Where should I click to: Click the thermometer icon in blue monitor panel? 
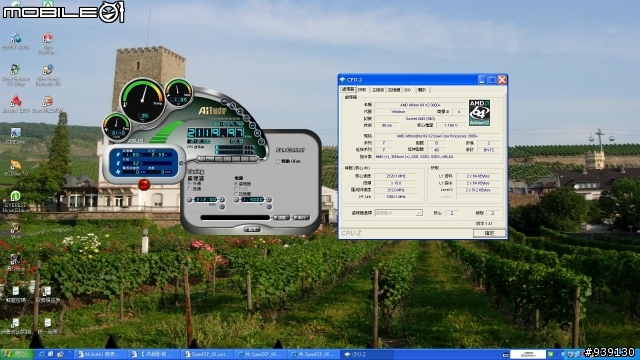(x=118, y=163)
